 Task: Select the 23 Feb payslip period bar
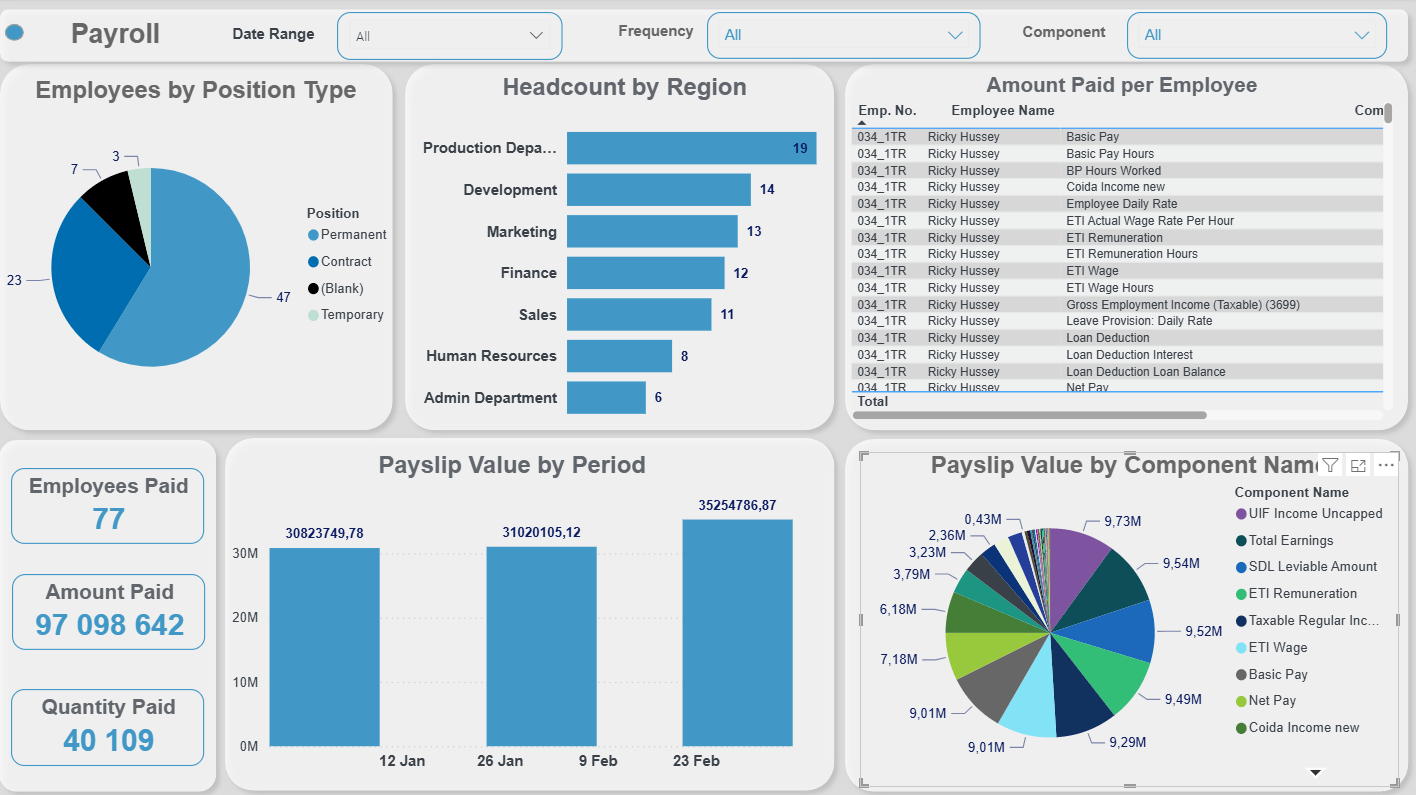coord(737,633)
